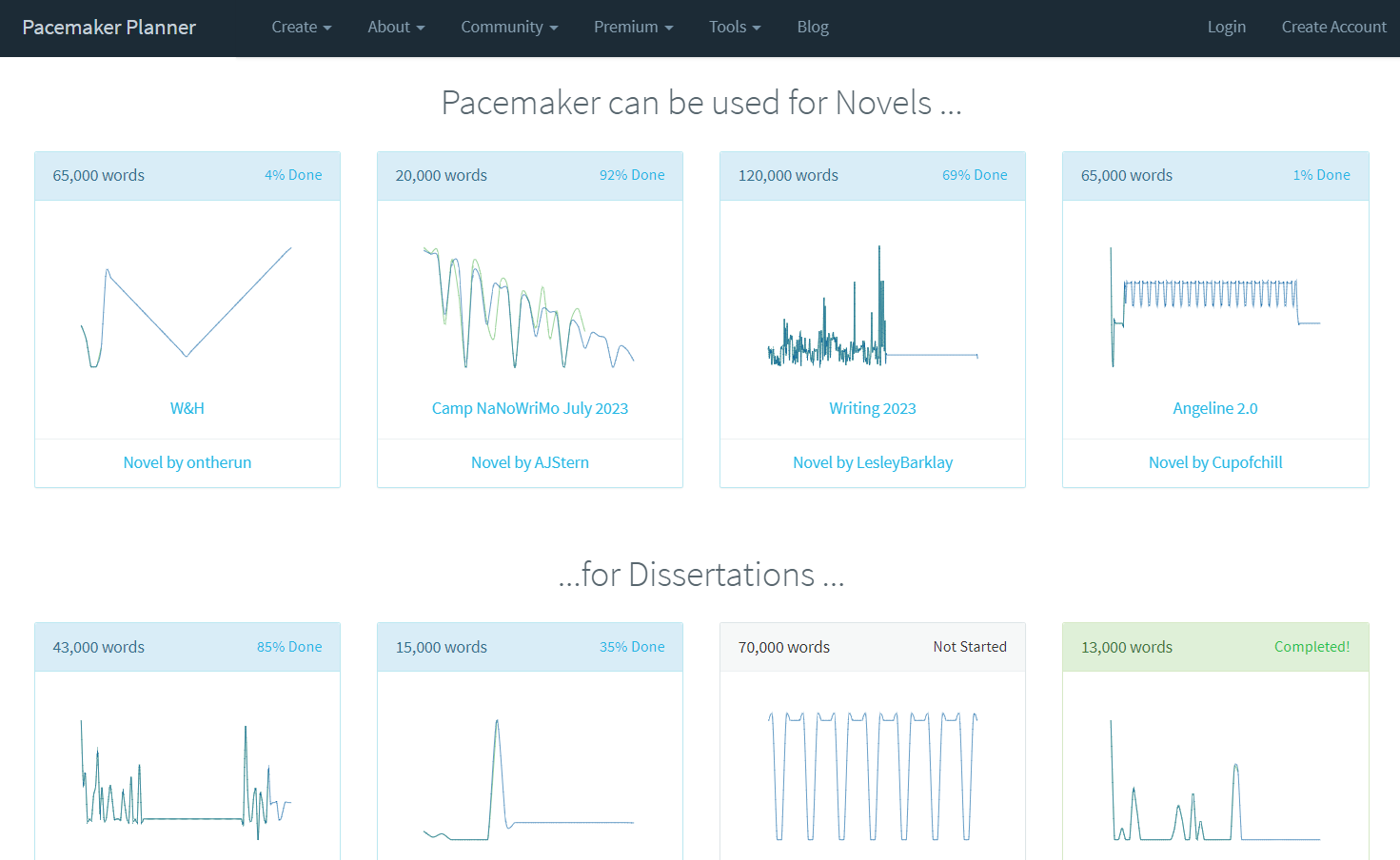Click the '85% Done' status text
This screenshot has width=1400, height=860.
pyautogui.click(x=289, y=647)
